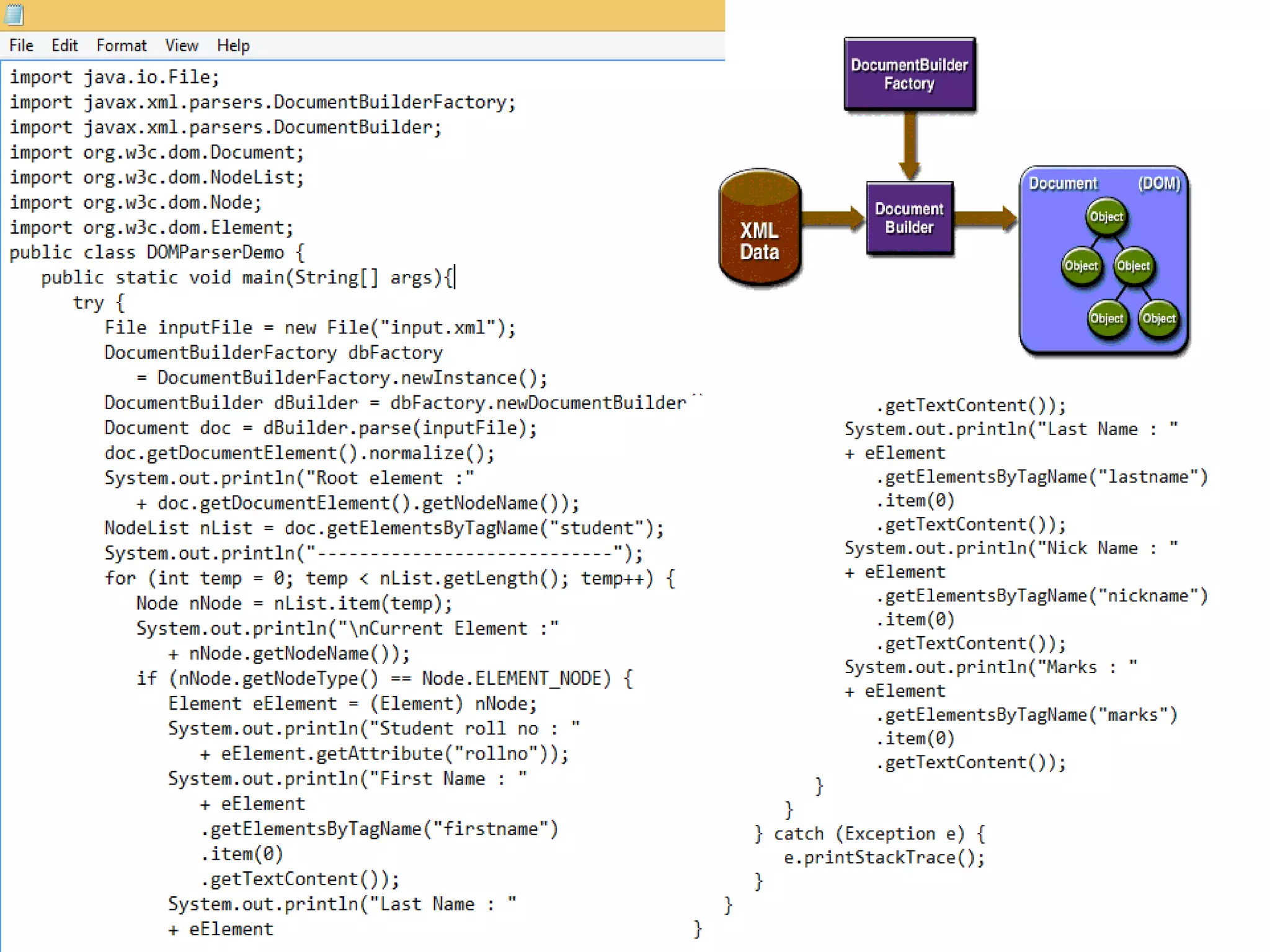
Task: Click the DocumentBuilder Factory box
Action: tap(909, 74)
